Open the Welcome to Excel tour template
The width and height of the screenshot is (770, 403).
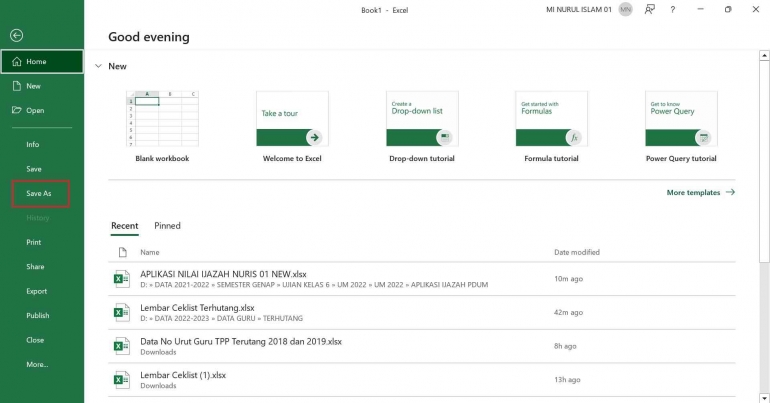[292, 127]
